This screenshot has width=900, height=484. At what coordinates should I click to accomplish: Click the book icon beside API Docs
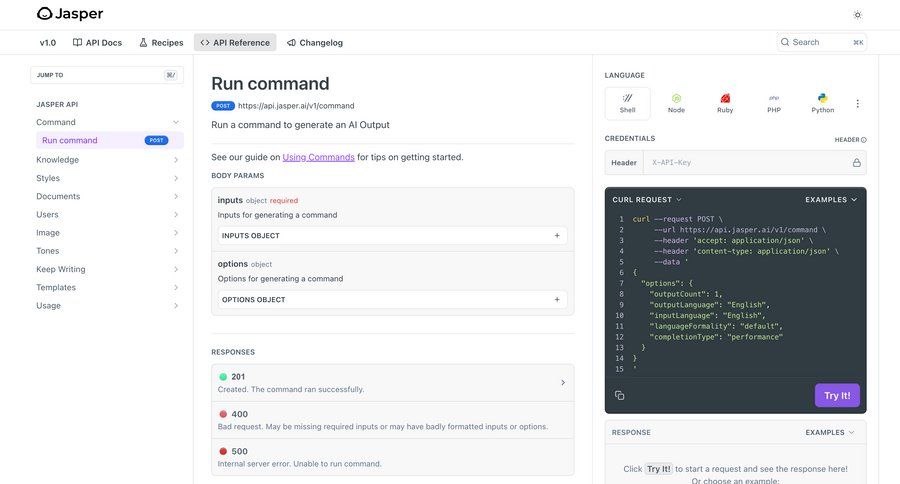pos(77,42)
